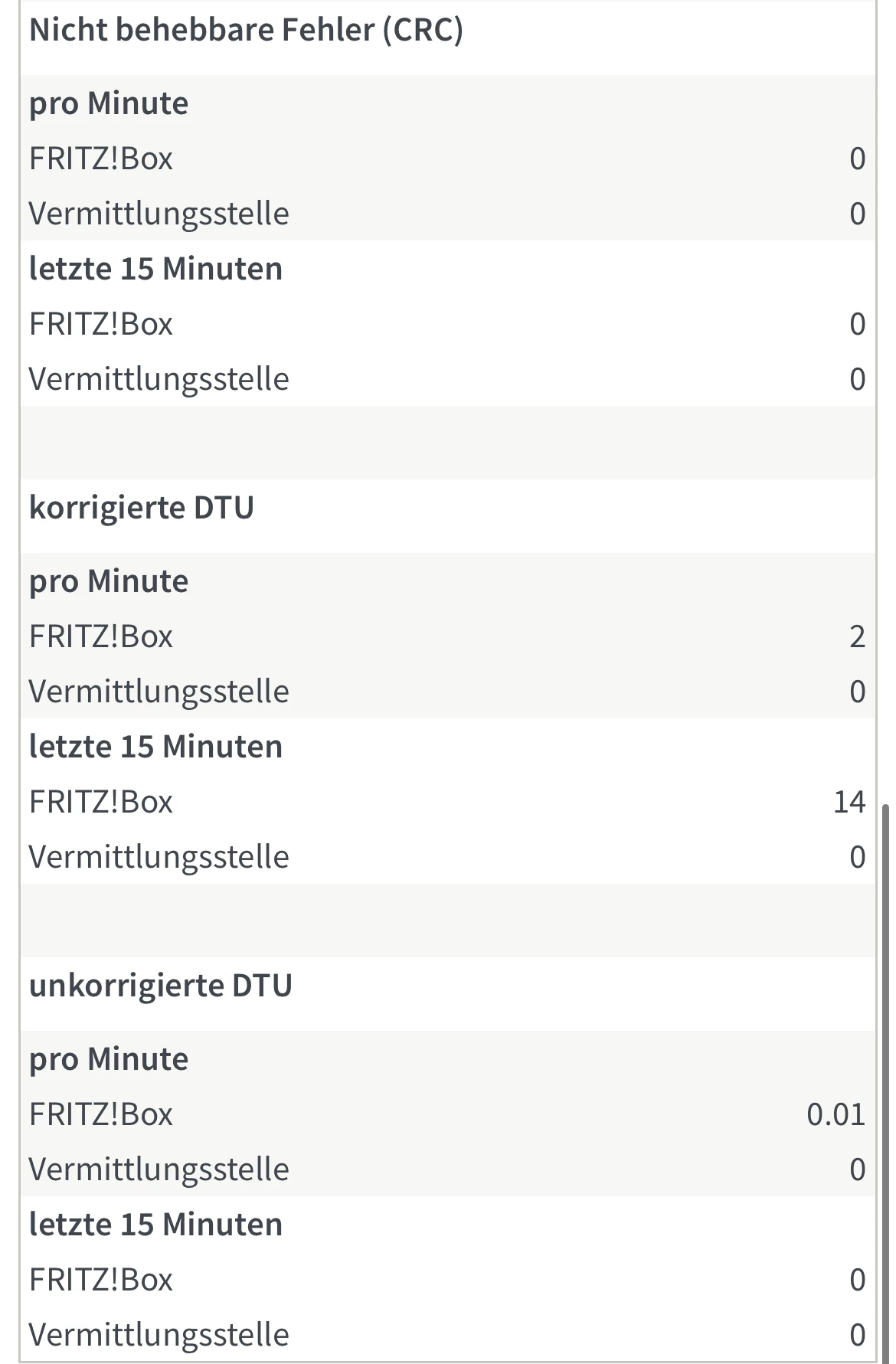Click the FRITZ!Box label beside value 2
The image size is (896, 1364).
tap(101, 636)
